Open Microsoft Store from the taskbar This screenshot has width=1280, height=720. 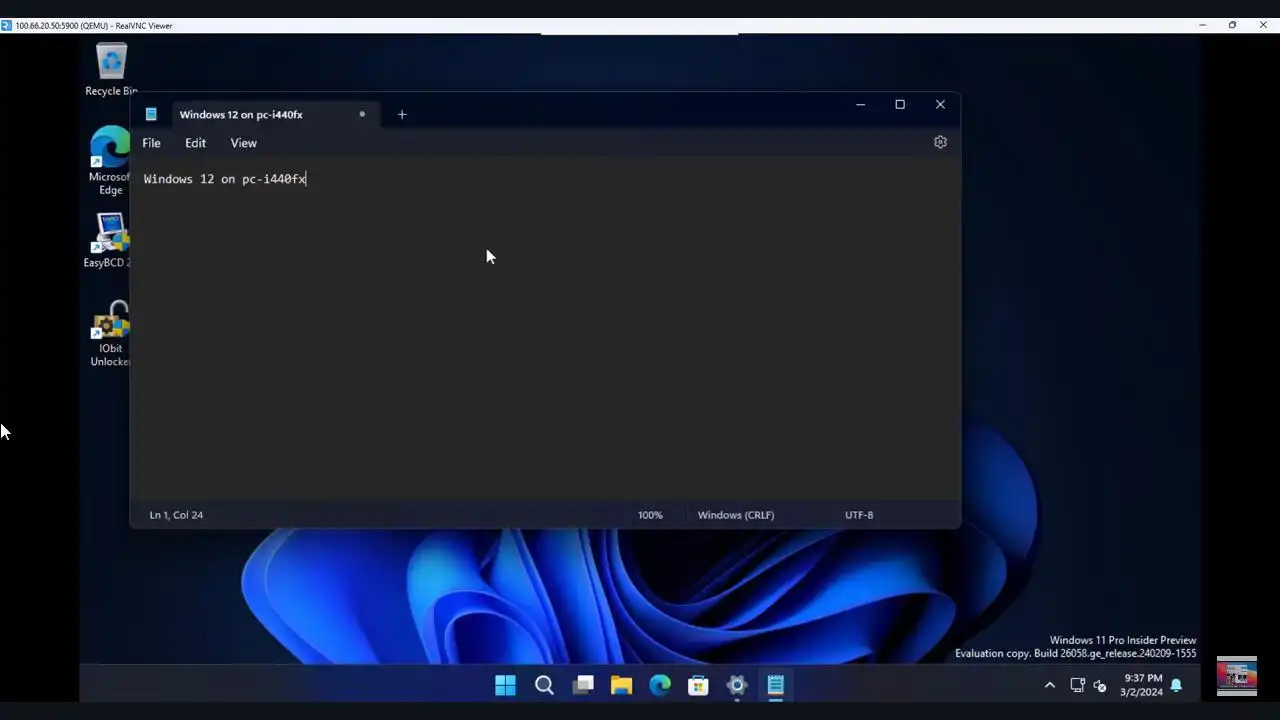tap(698, 685)
